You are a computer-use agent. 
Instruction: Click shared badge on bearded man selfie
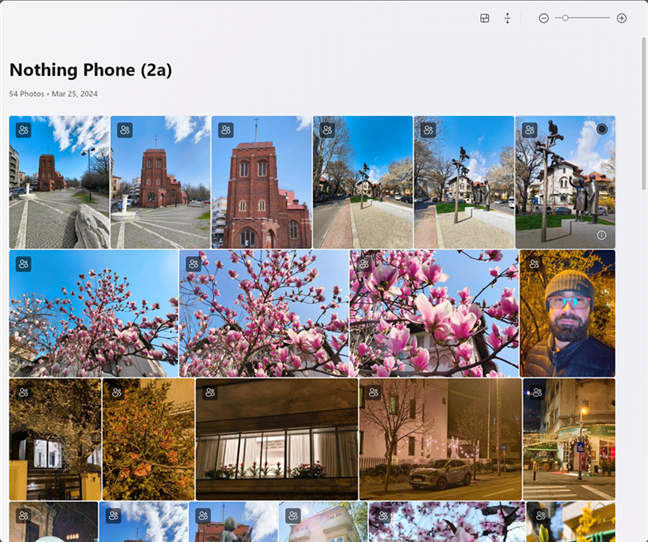(x=534, y=264)
